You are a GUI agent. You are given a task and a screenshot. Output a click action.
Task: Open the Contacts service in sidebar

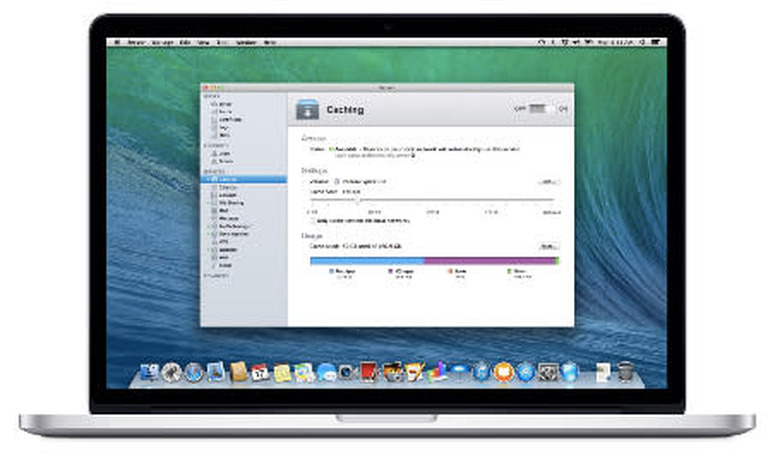pyautogui.click(x=227, y=195)
